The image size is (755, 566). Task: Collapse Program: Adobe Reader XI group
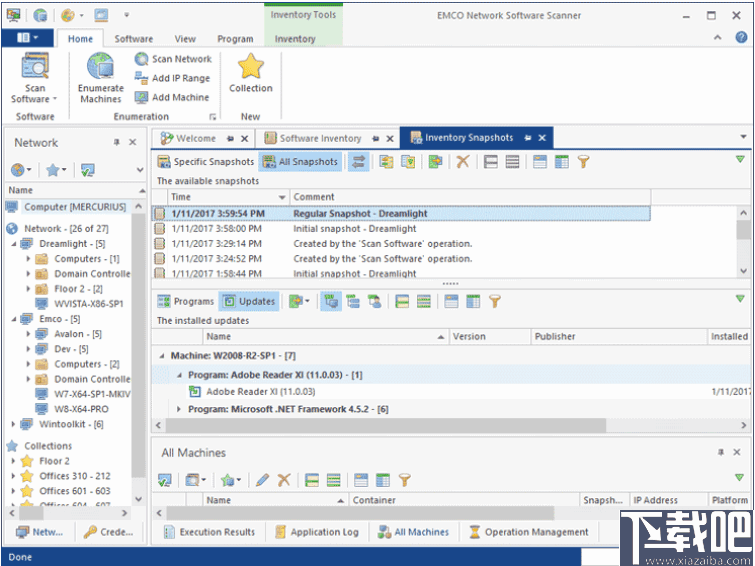click(x=179, y=375)
